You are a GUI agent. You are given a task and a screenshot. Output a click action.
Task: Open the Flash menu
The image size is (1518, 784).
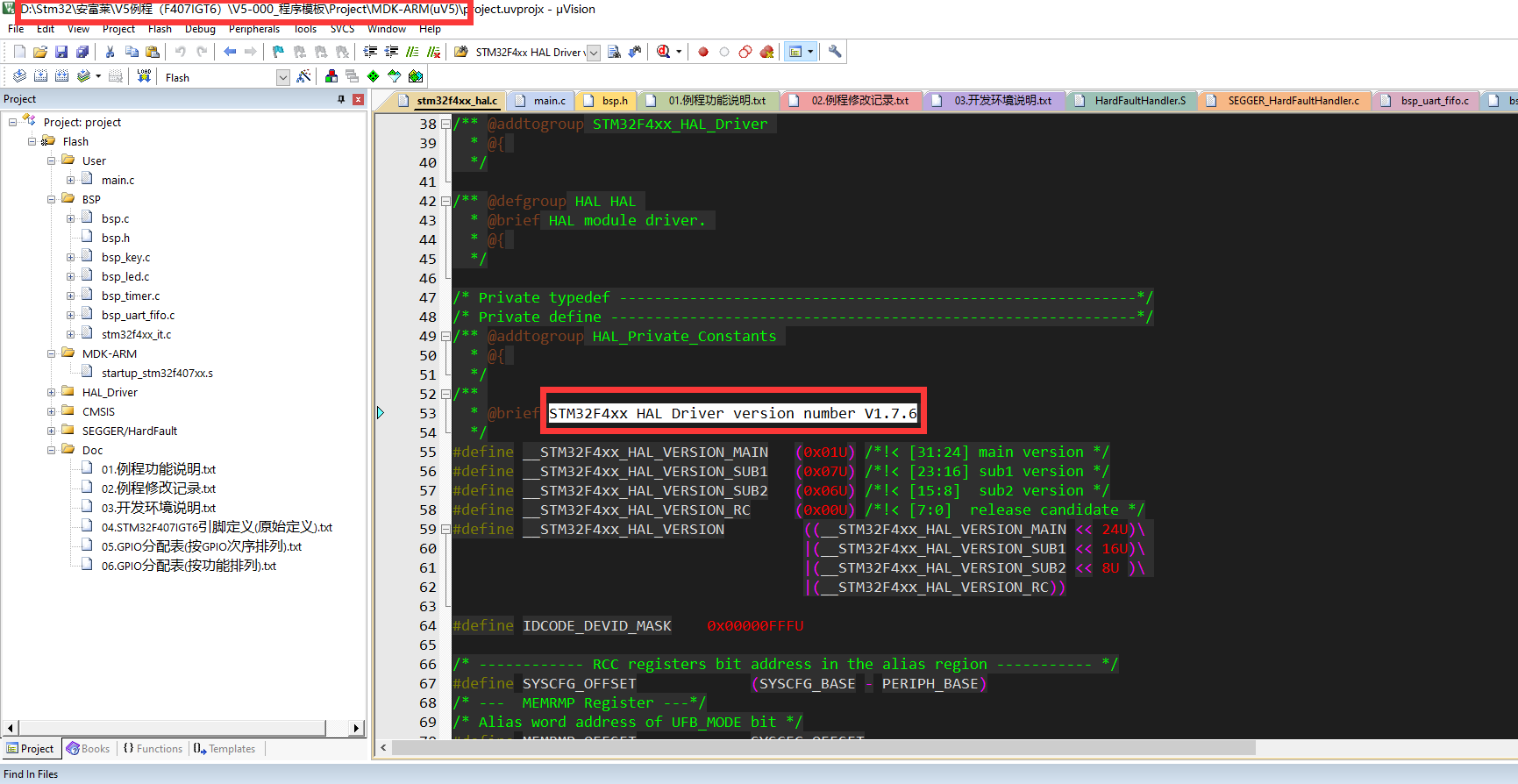(x=160, y=29)
